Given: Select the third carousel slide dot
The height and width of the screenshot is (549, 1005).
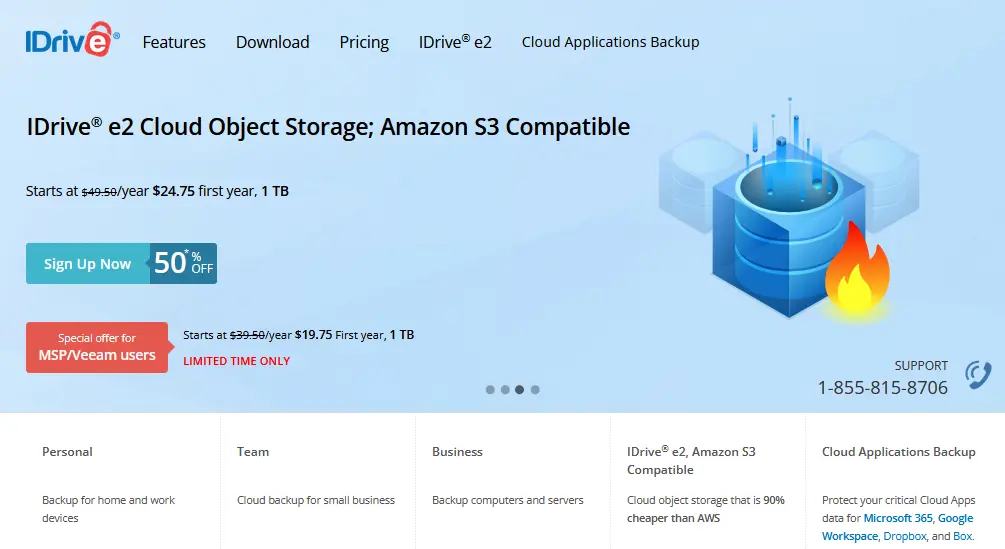Looking at the screenshot, I should tap(520, 390).
